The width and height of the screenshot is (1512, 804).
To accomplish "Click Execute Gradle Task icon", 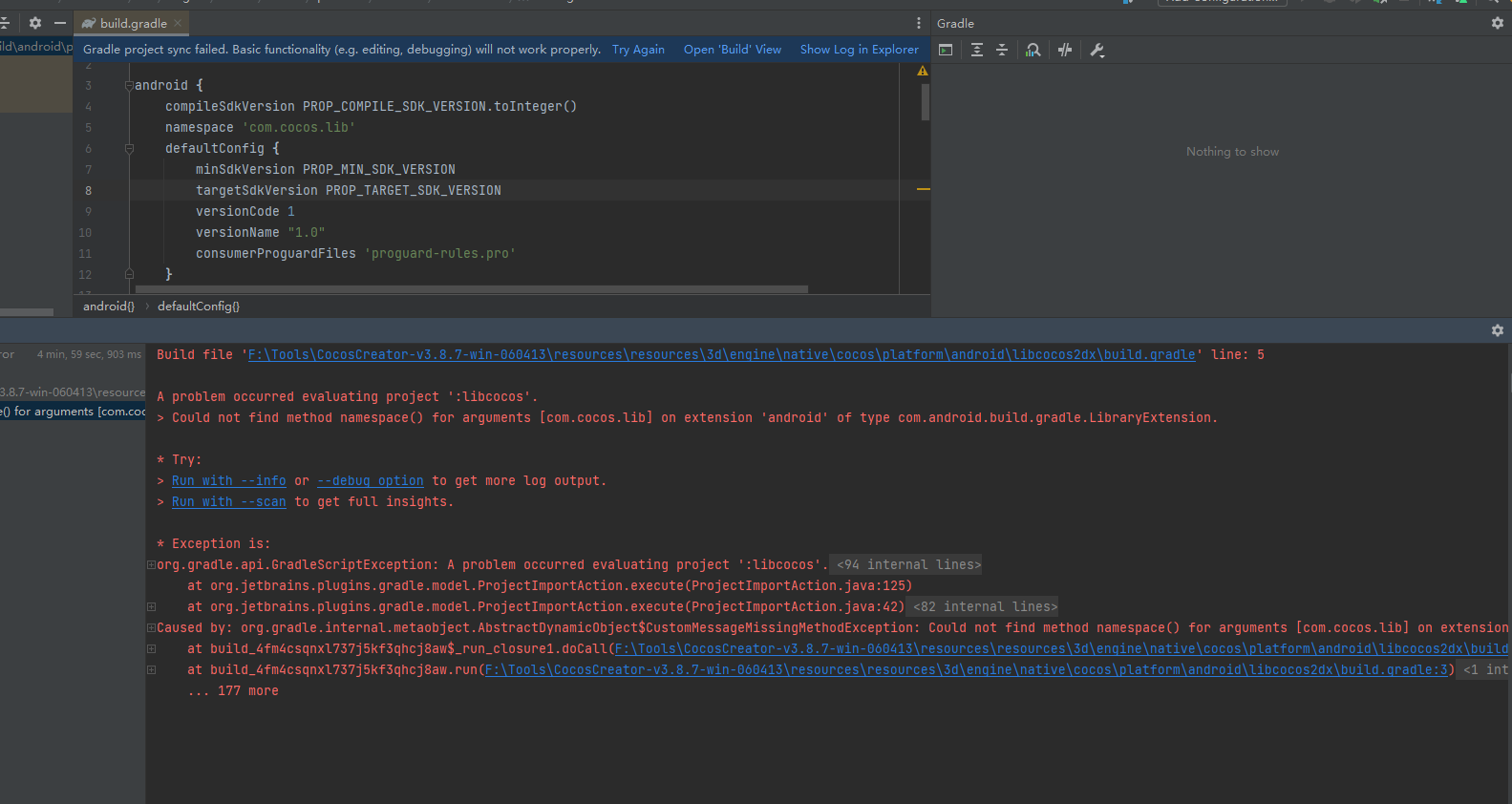I will [x=946, y=51].
